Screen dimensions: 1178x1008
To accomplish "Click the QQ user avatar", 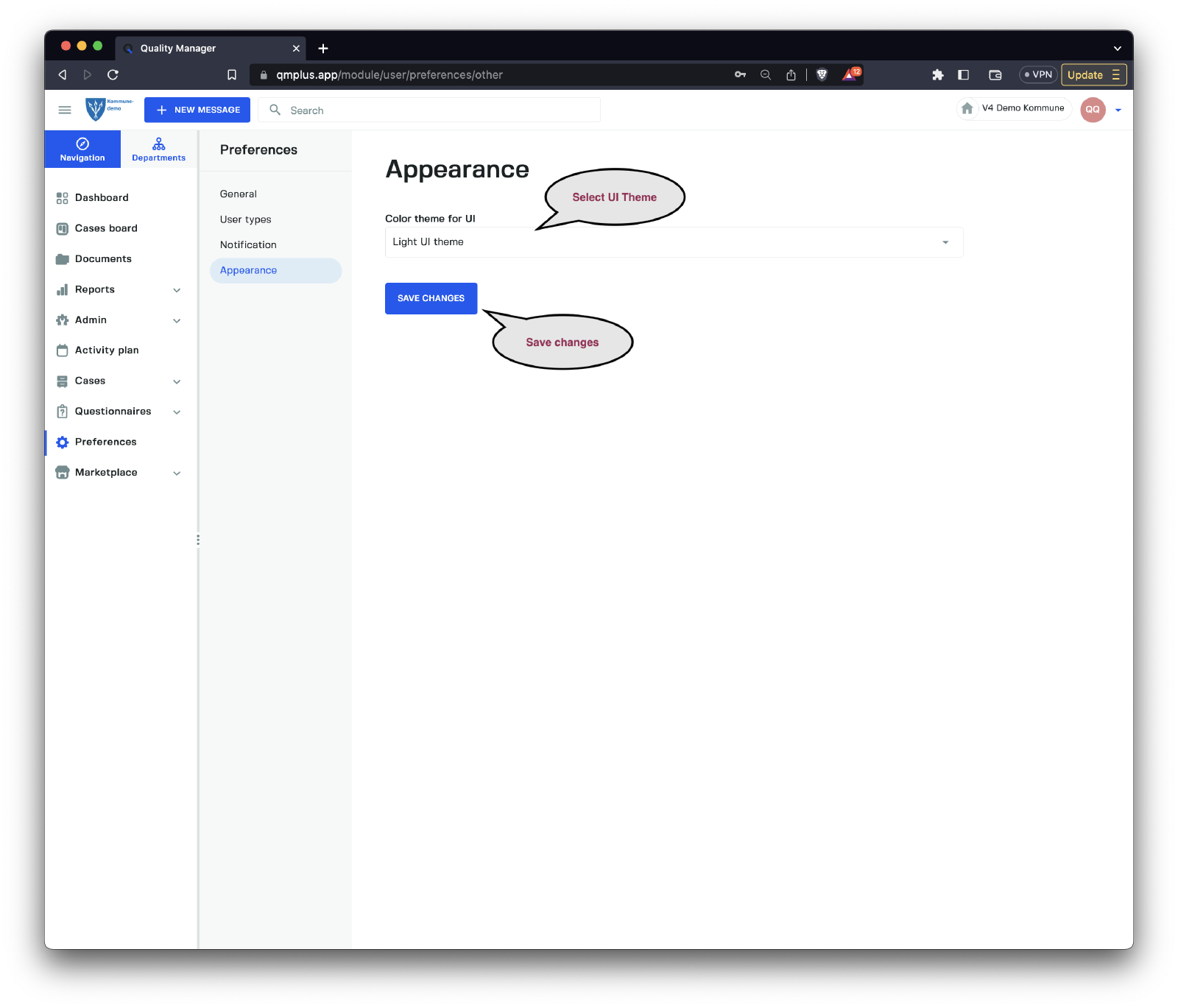I will coord(1093,110).
